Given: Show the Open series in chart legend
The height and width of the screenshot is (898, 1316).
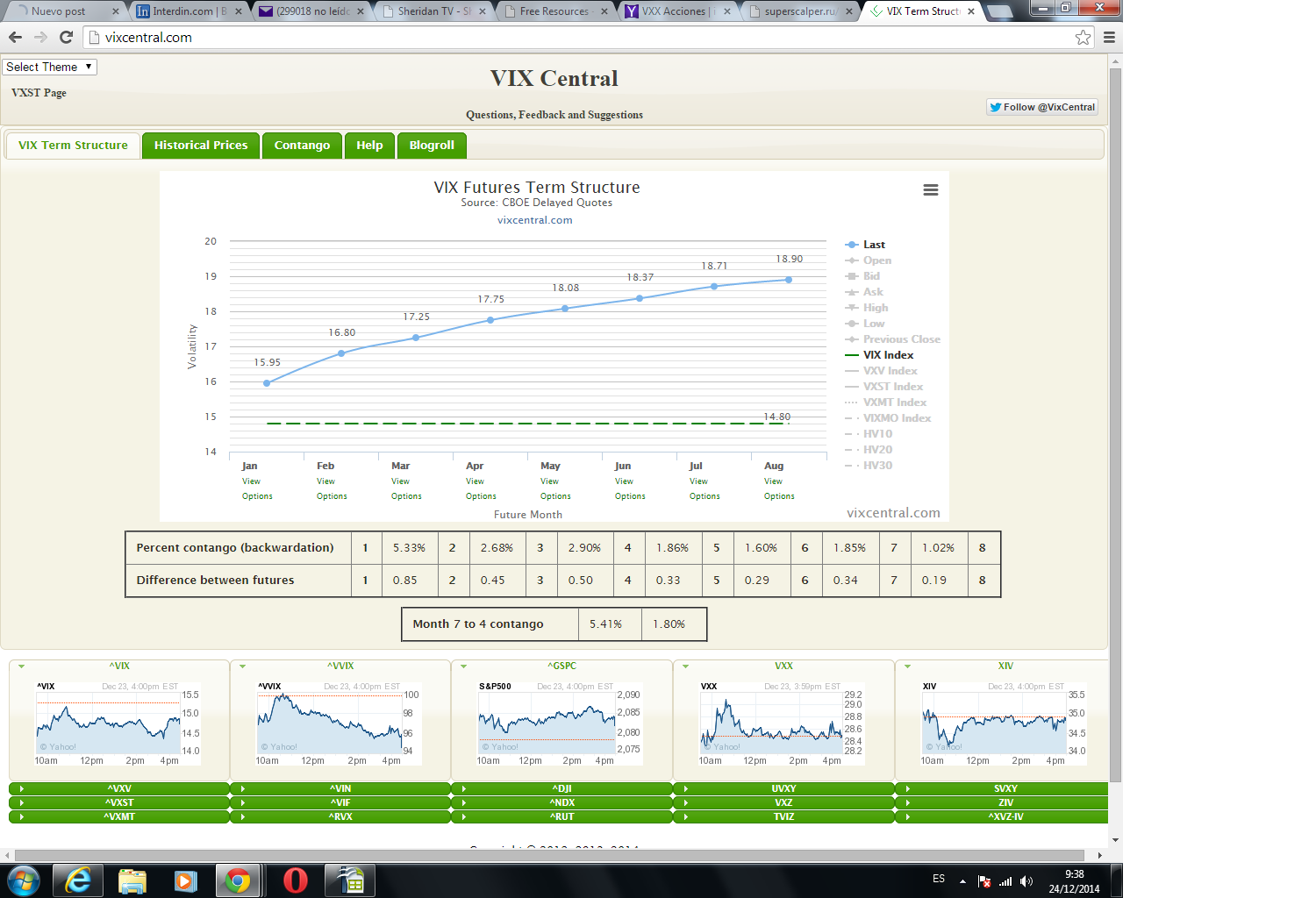Looking at the screenshot, I should (x=868, y=260).
